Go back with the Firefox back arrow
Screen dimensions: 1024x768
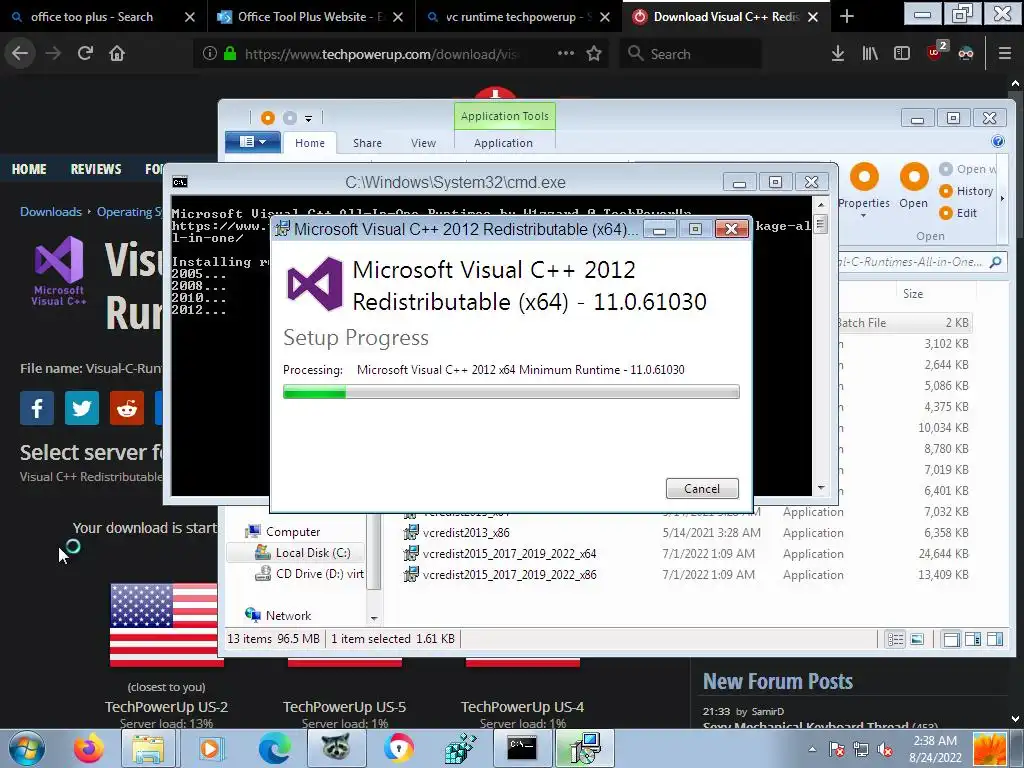(20, 53)
